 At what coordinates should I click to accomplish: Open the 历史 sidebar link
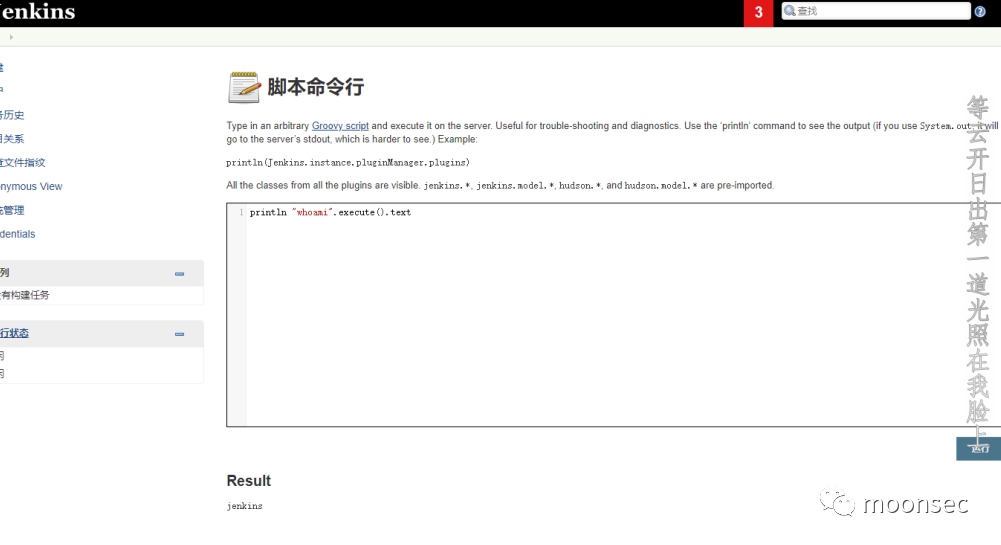point(12,115)
